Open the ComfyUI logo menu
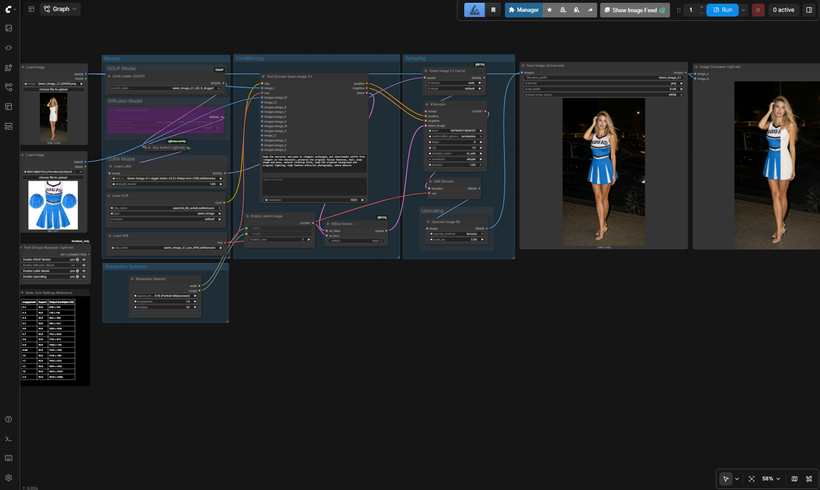Viewport: 820px width, 490px height. (9, 9)
